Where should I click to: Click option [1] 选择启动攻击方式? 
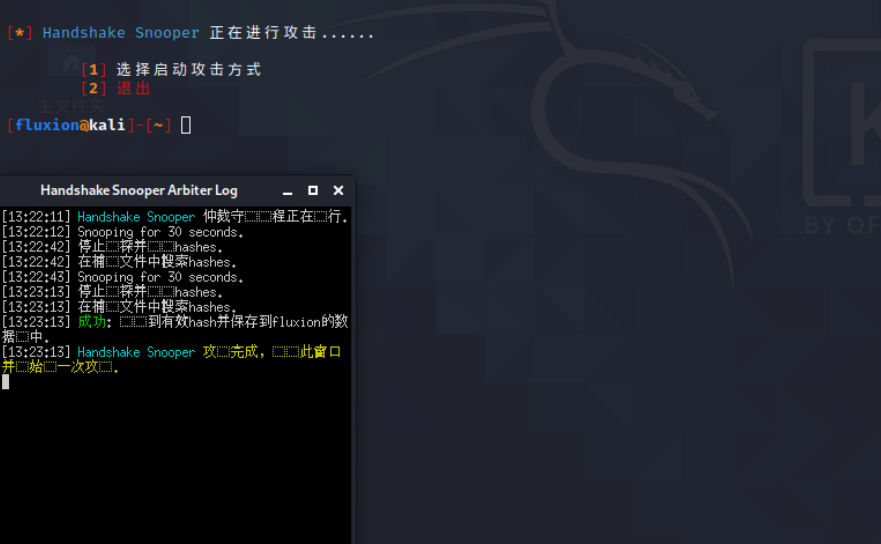tap(171, 70)
